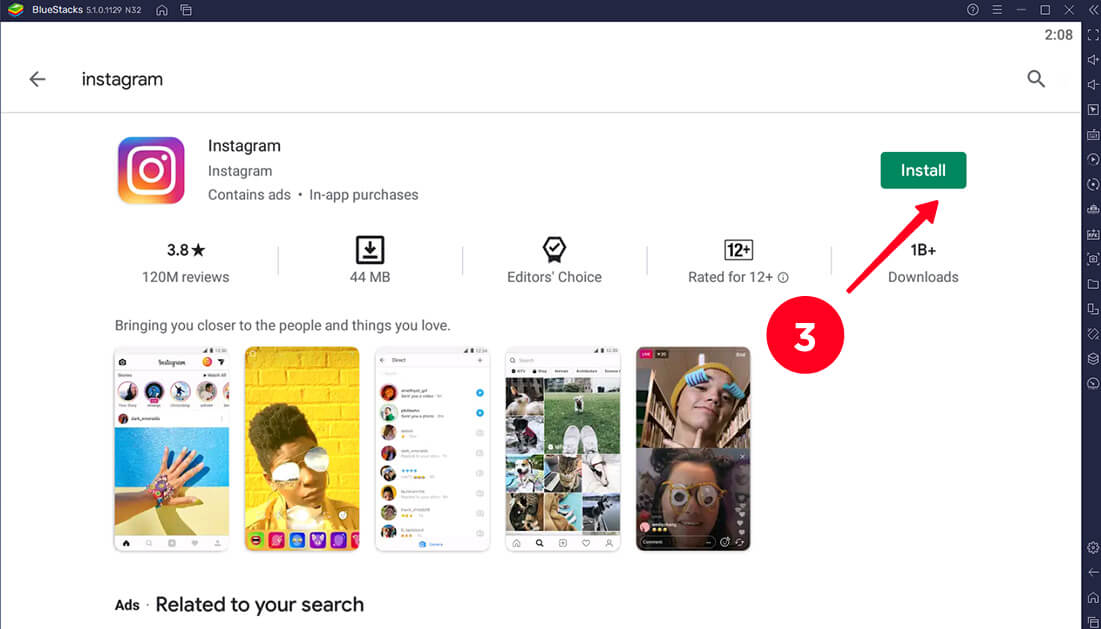Click the circular rotate-arrows sidebar icon

(1093, 185)
